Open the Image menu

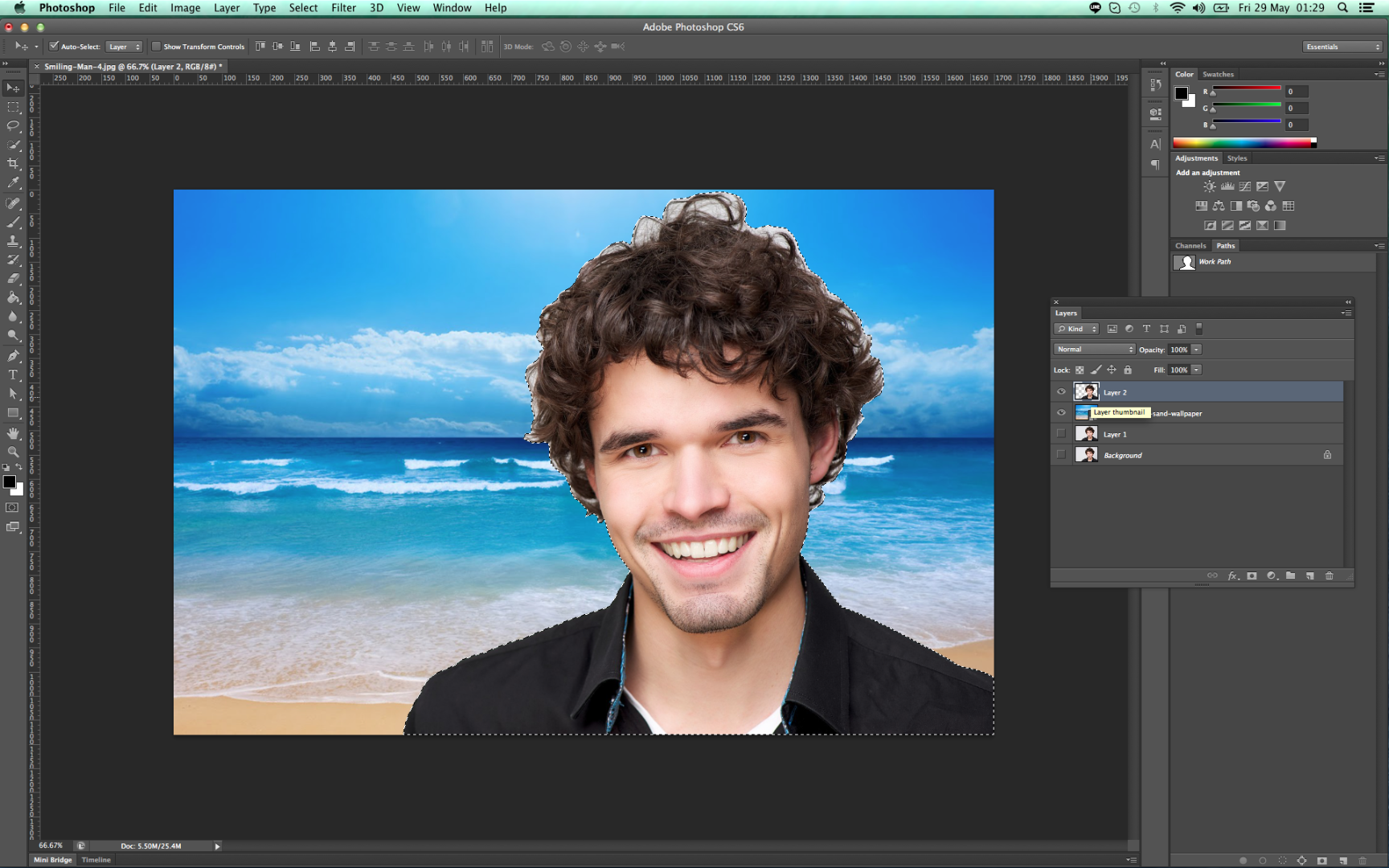185,8
